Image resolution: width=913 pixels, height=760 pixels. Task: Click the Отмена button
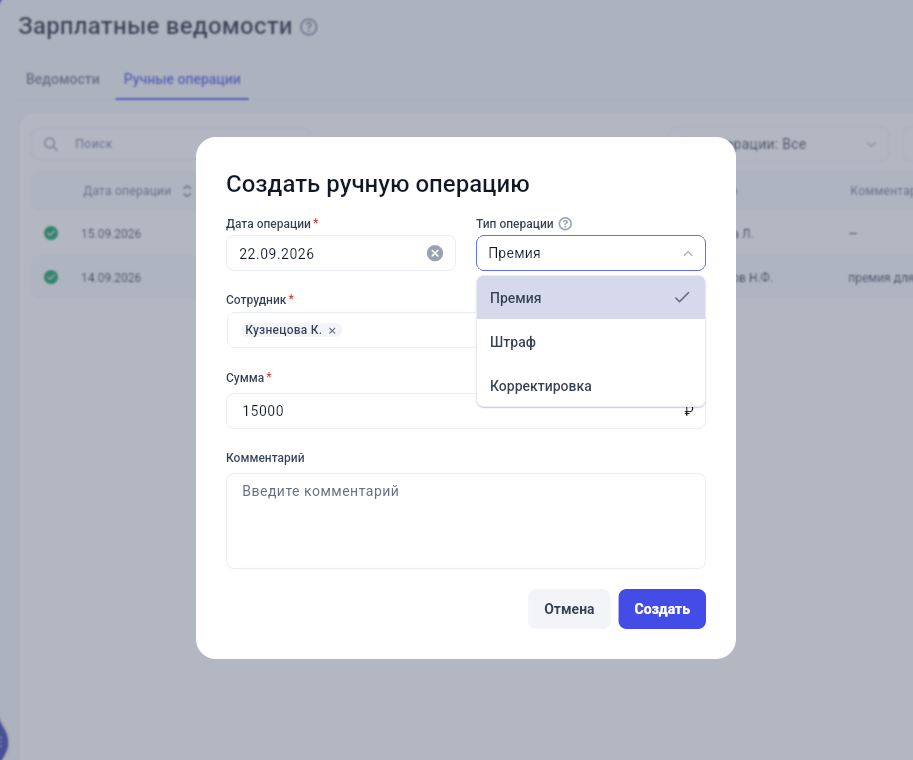coord(569,609)
